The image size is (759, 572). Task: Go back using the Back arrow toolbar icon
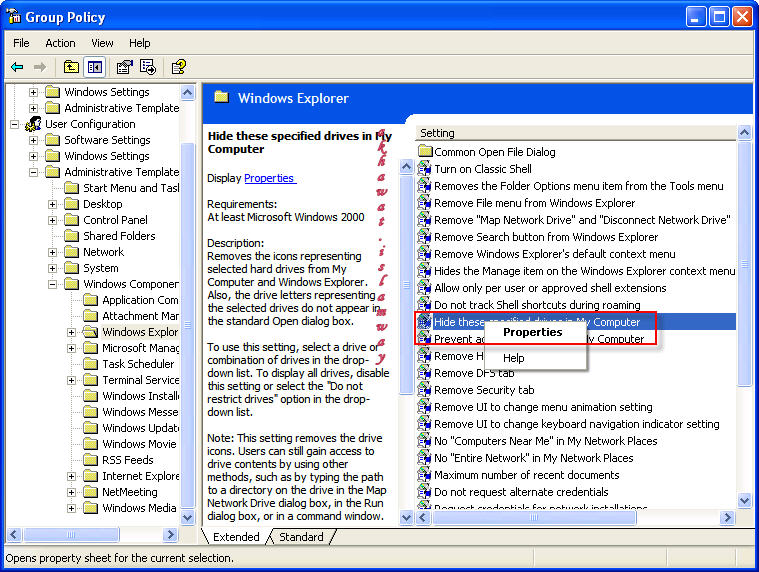click(17, 67)
